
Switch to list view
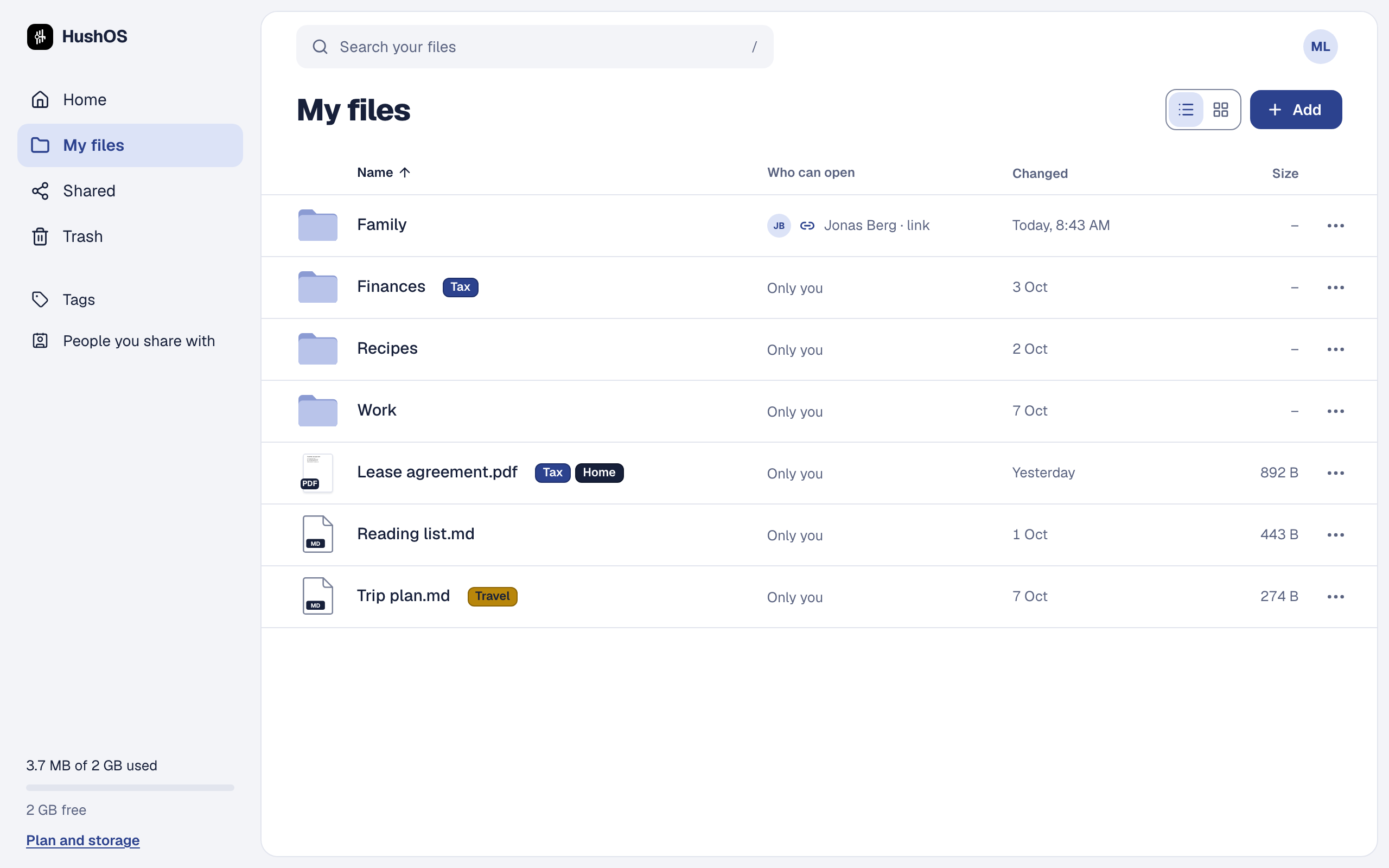[1186, 110]
